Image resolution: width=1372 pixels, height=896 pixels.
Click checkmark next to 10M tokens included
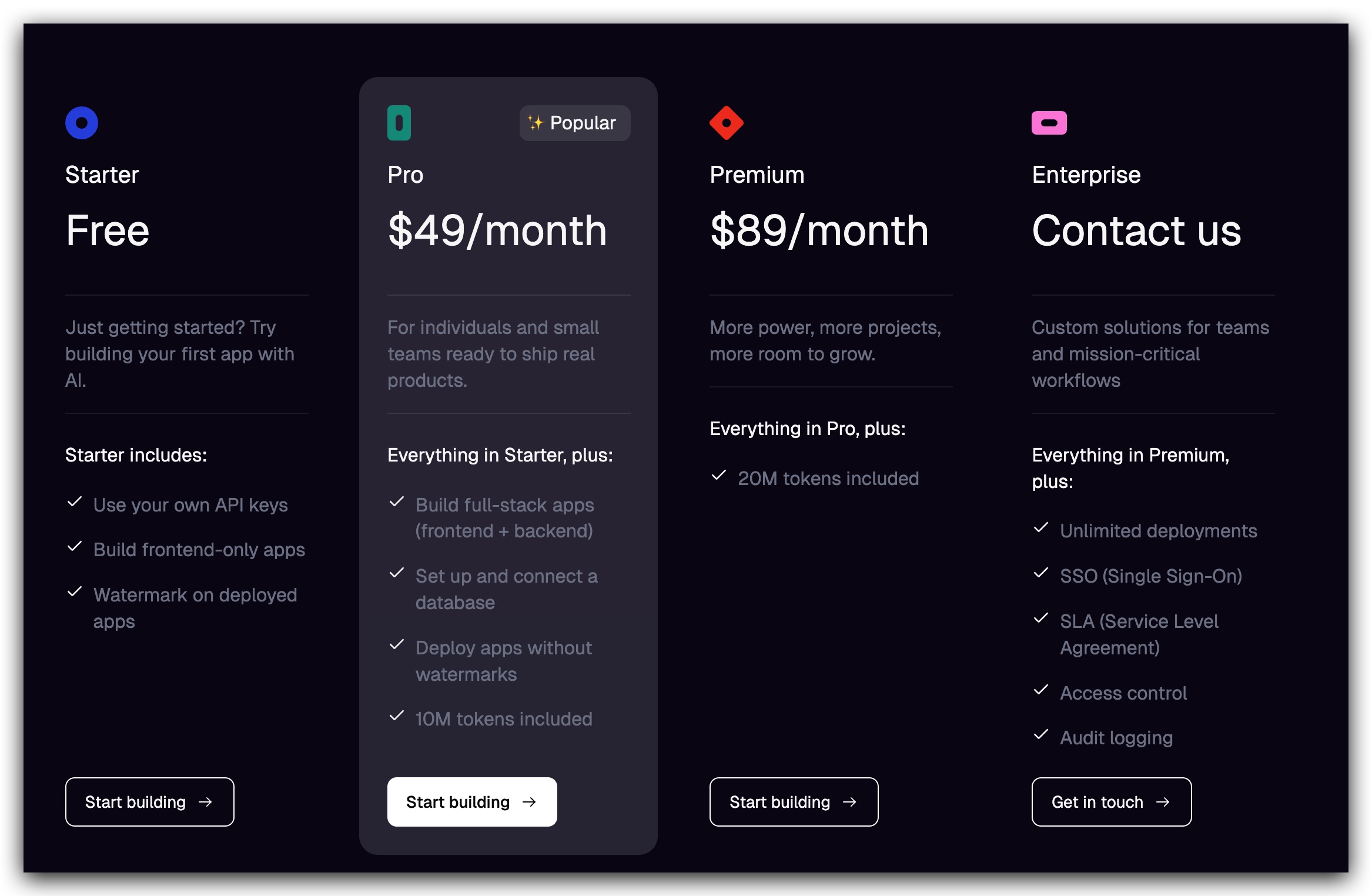[x=397, y=716]
